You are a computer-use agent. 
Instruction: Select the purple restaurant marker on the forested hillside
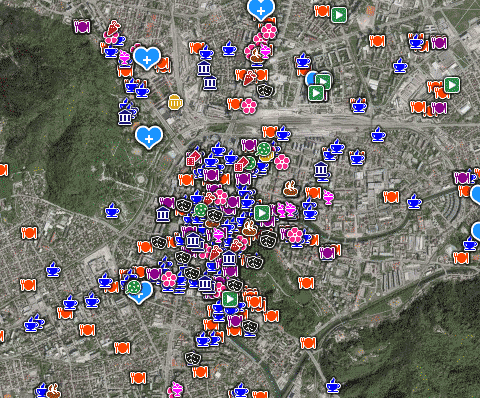point(82,26)
